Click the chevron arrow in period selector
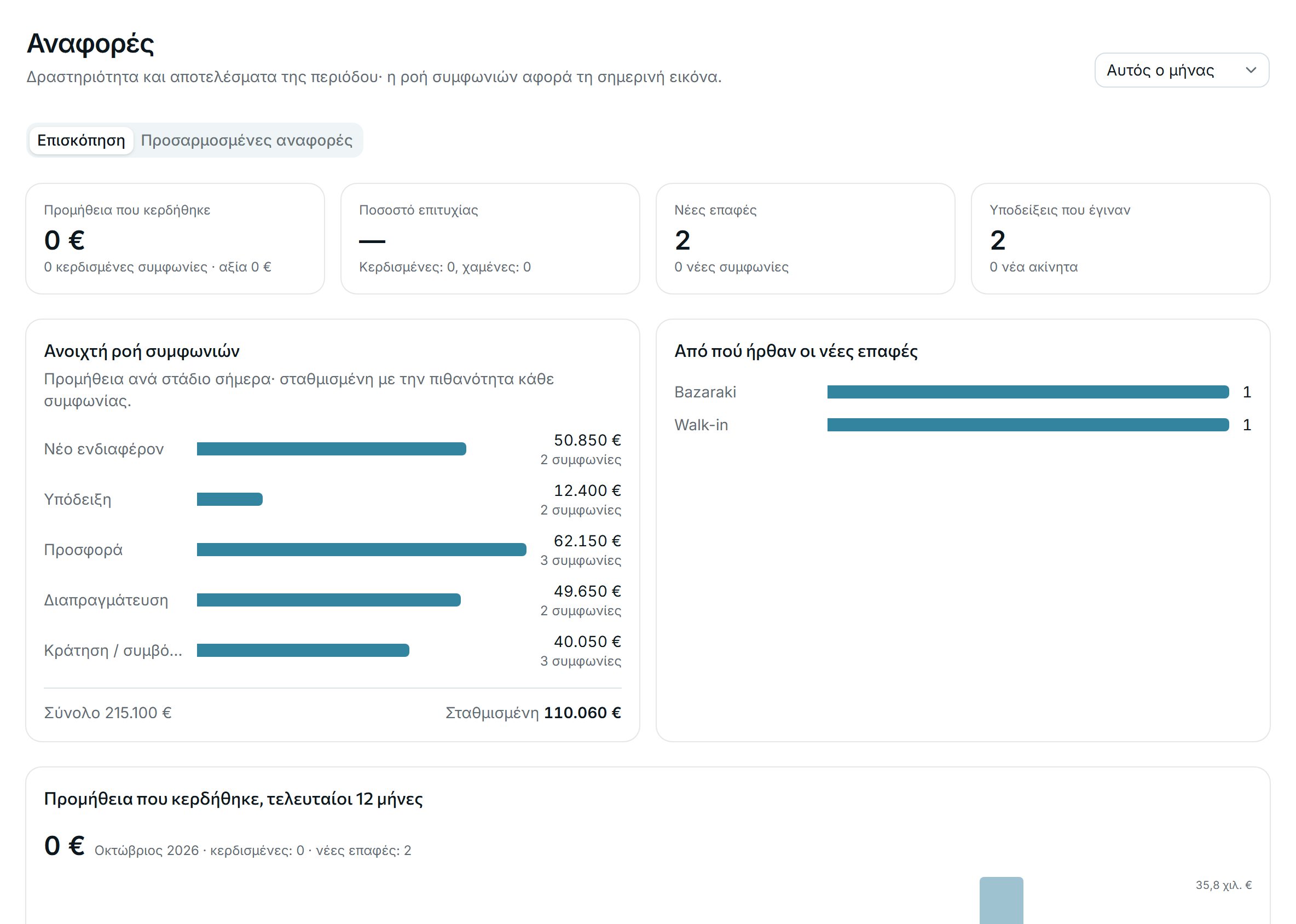Screen dimensions: 1296x924 1251,70
